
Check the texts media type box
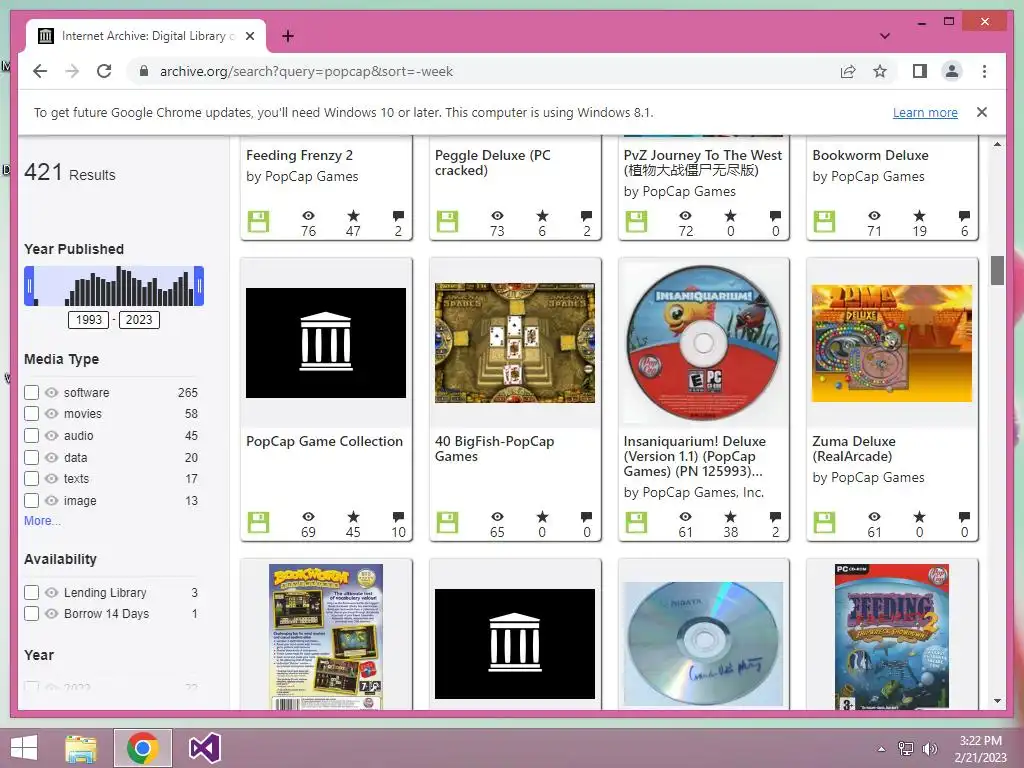(x=31, y=479)
